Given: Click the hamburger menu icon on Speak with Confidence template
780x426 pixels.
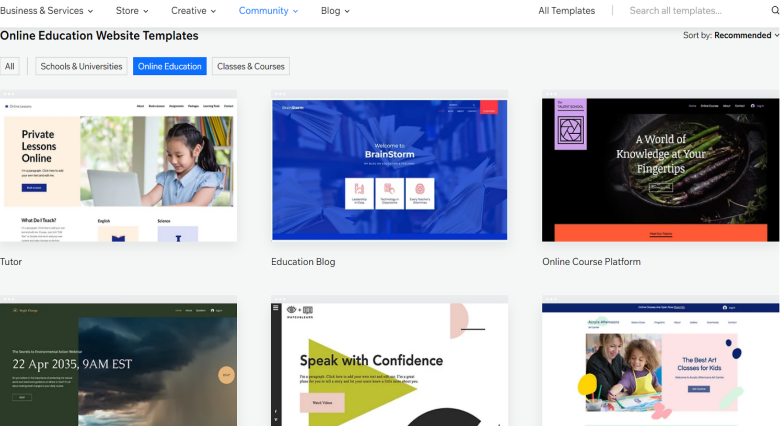Looking at the screenshot, I should pyautogui.click(x=276, y=308).
